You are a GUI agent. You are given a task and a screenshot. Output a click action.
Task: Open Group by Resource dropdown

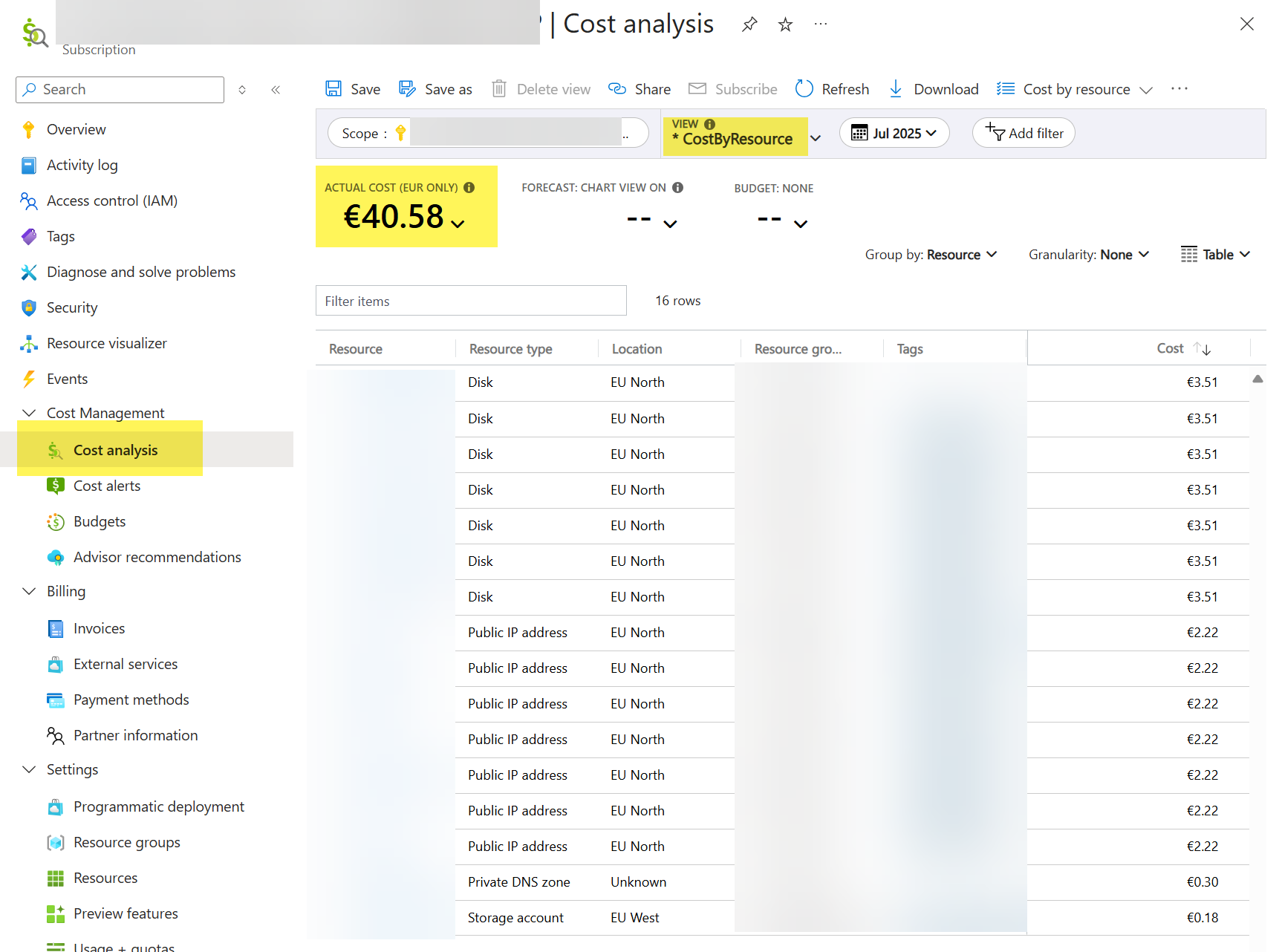(x=931, y=255)
